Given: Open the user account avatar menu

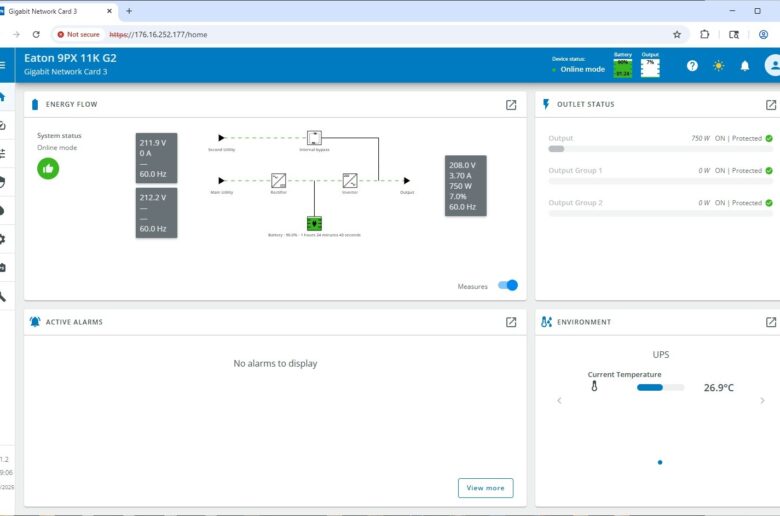Looking at the screenshot, I should coord(772,65).
